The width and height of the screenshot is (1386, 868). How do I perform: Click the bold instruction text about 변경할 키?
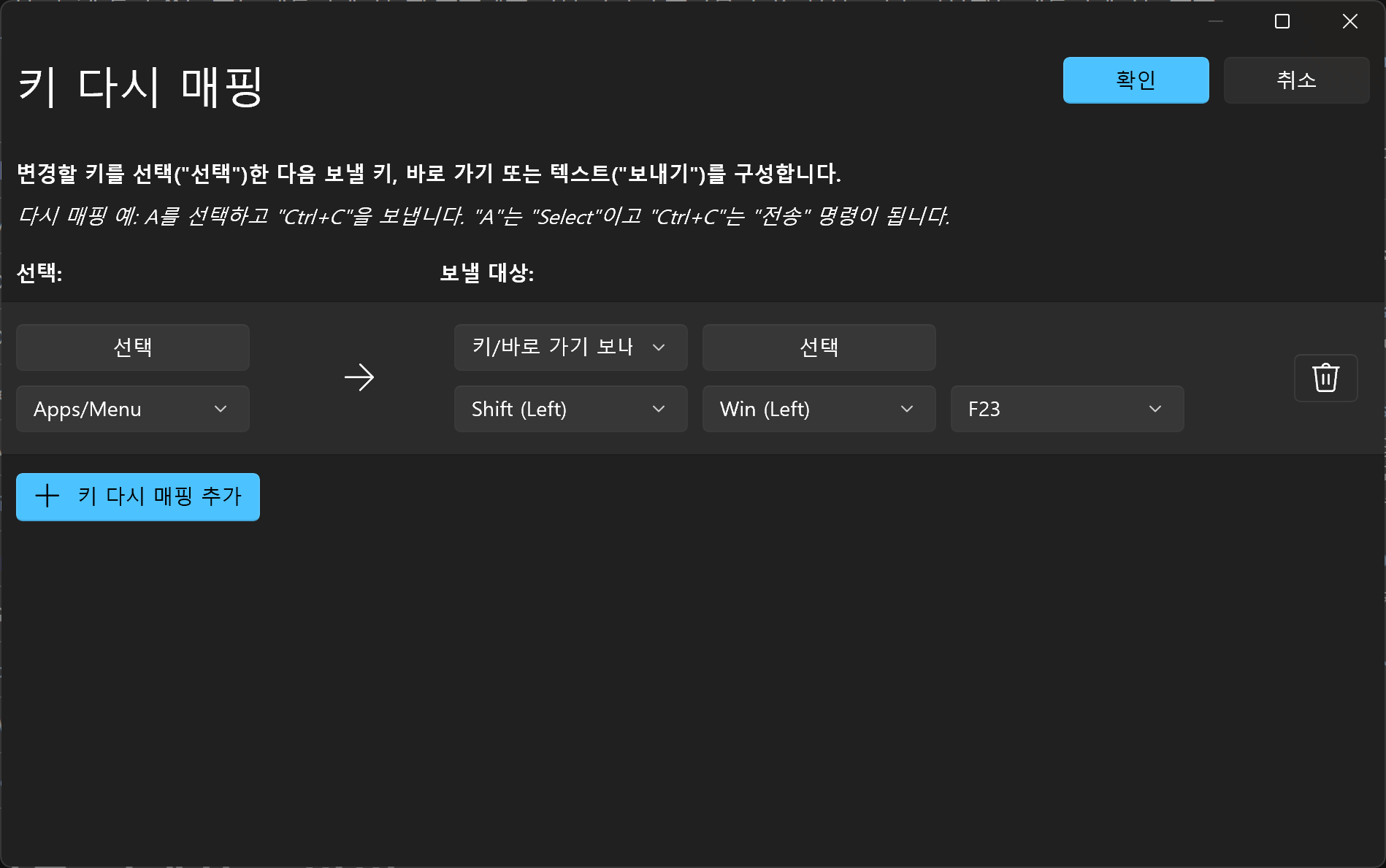(x=429, y=173)
